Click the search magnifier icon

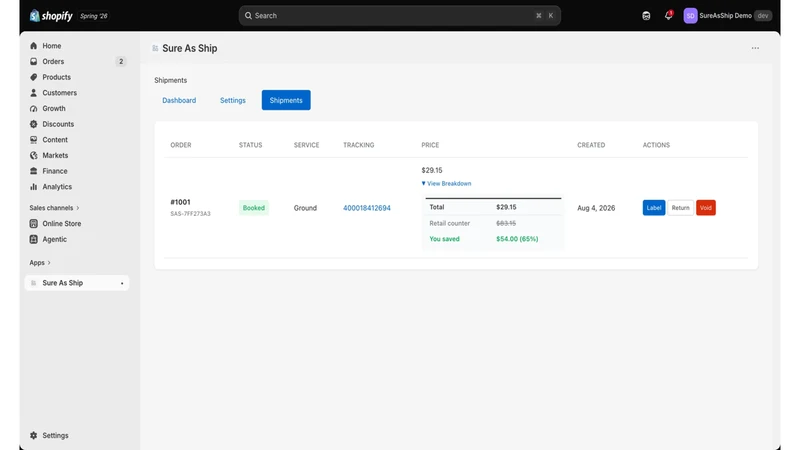coord(248,16)
